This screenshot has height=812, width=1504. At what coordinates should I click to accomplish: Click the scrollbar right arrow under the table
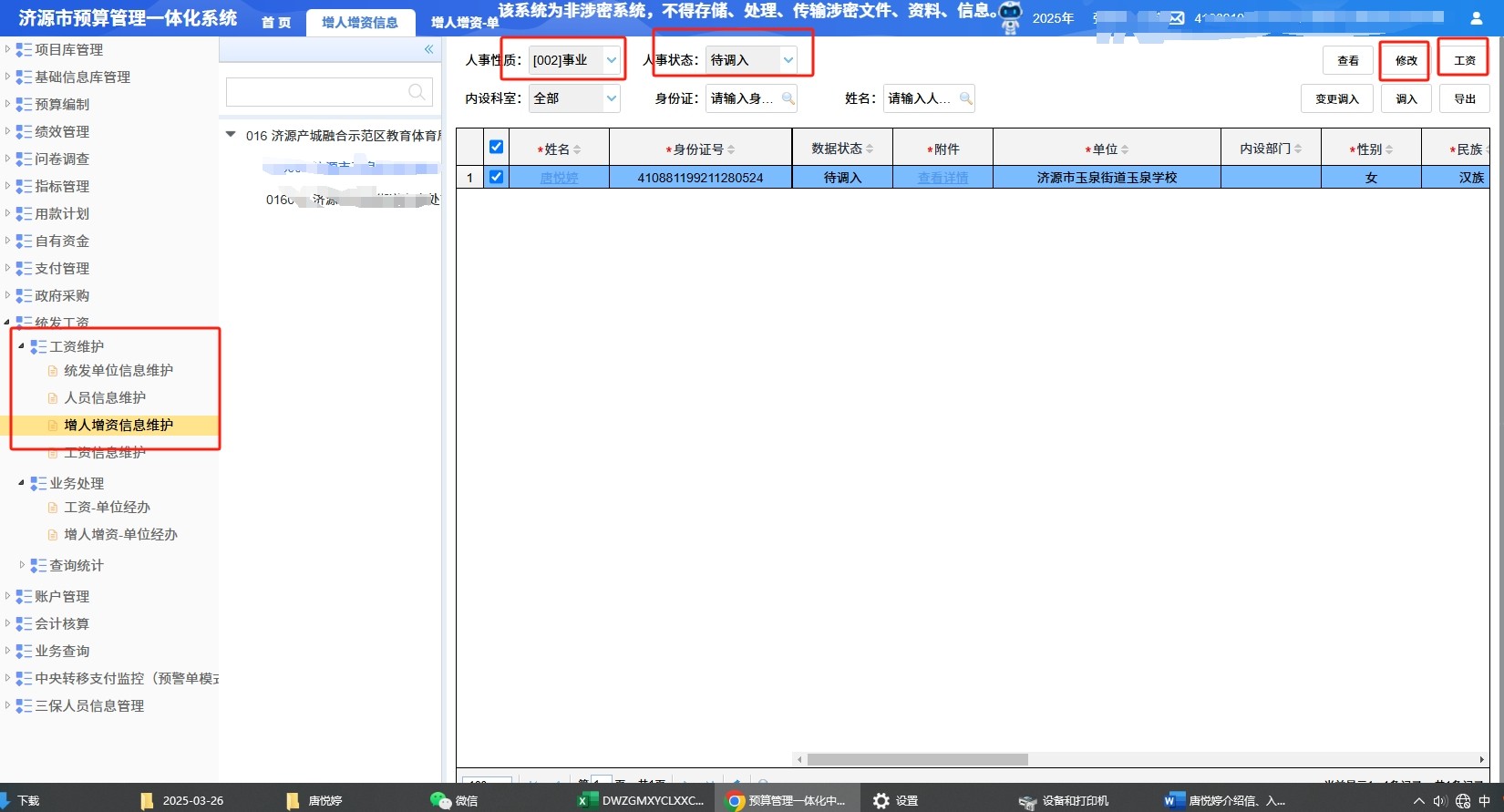1481,759
